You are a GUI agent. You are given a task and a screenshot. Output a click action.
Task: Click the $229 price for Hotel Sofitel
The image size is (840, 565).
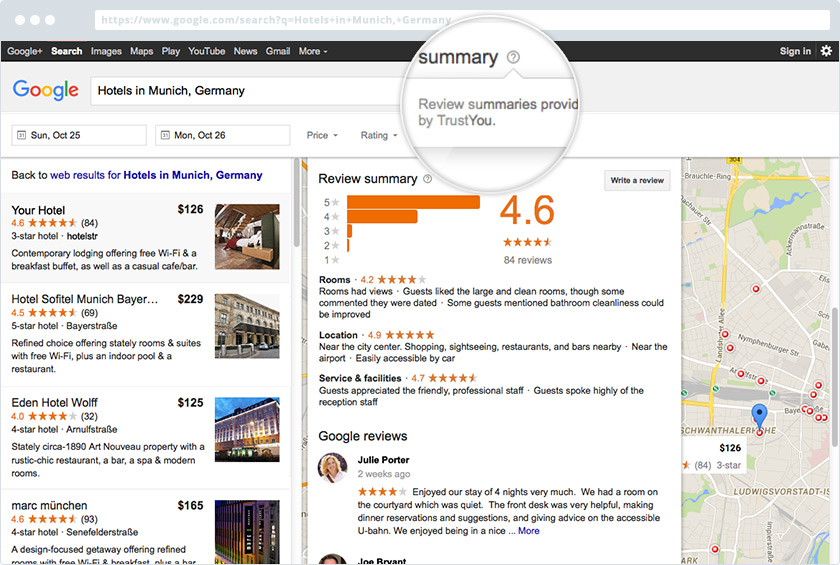[x=190, y=299]
